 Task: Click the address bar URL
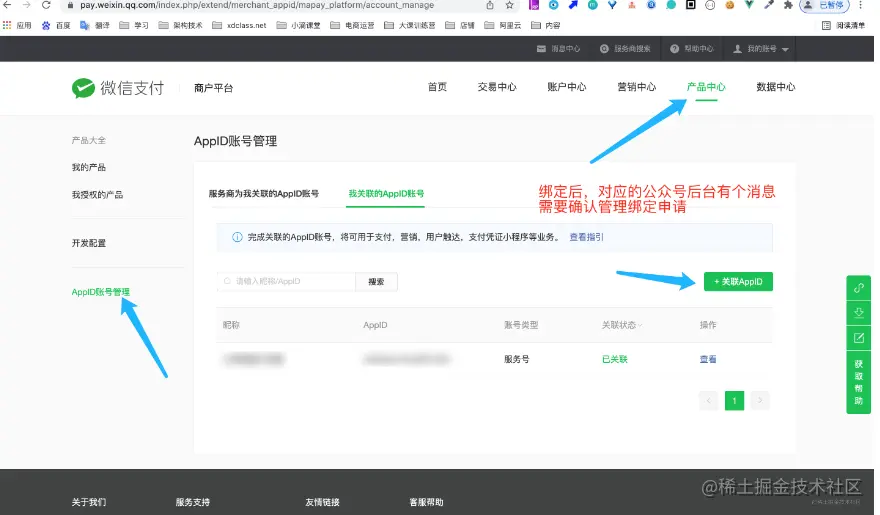(256, 5)
